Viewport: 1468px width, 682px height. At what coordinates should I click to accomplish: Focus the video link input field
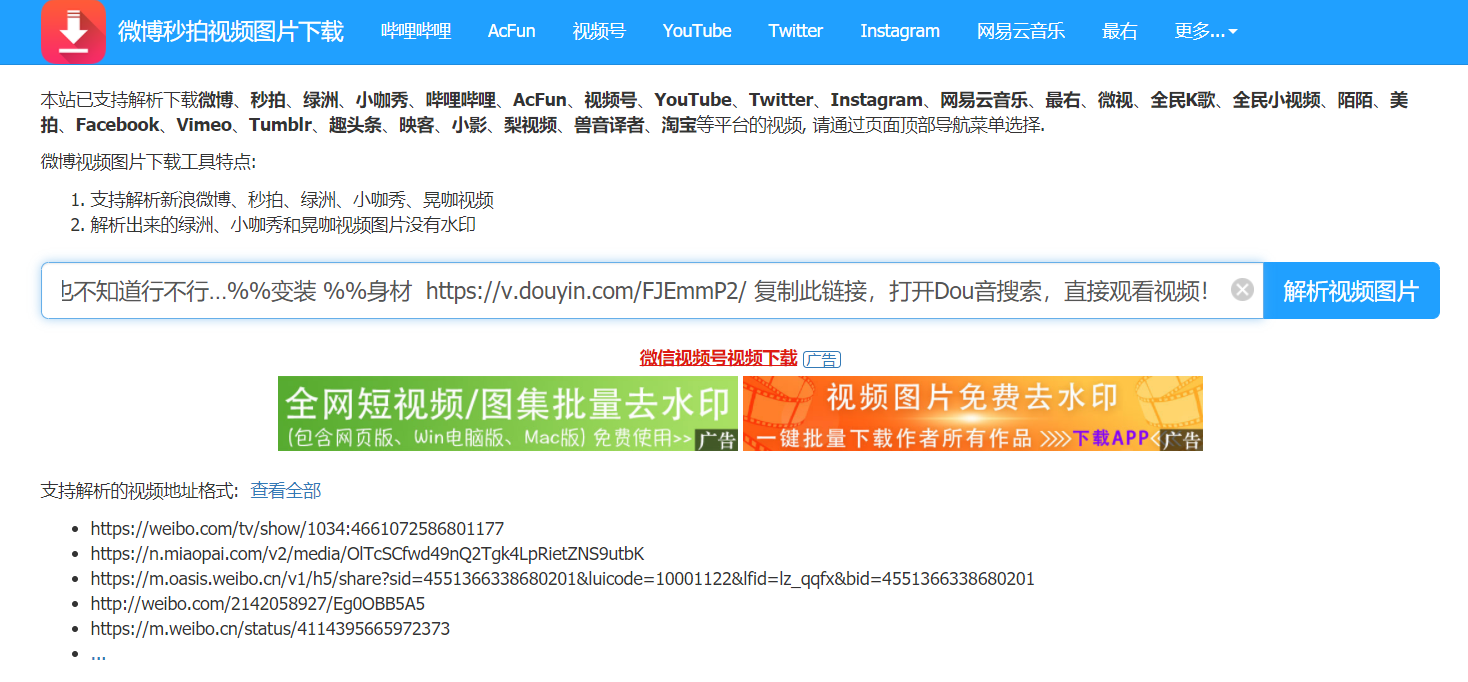tap(652, 291)
